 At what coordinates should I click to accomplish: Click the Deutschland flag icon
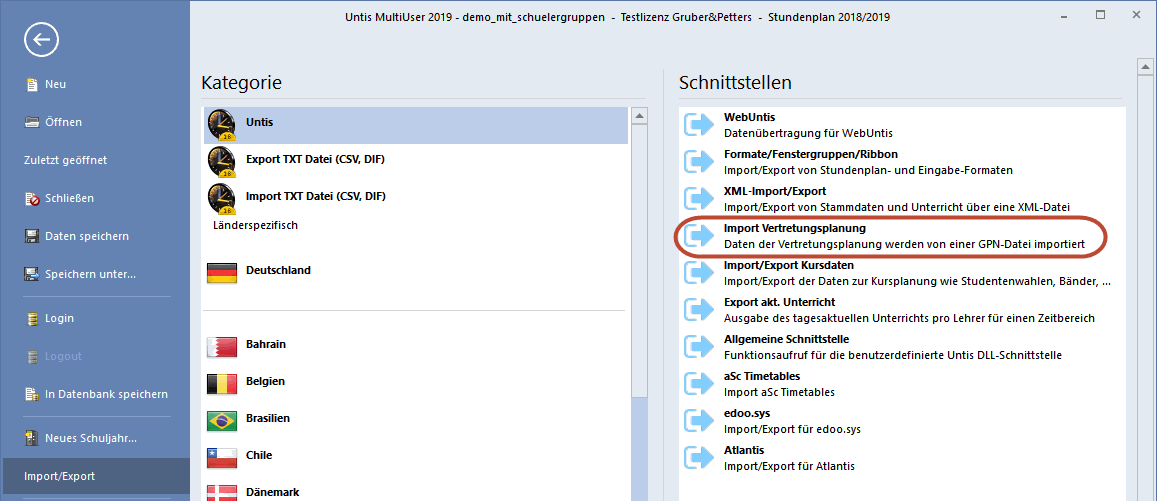[x=222, y=272]
